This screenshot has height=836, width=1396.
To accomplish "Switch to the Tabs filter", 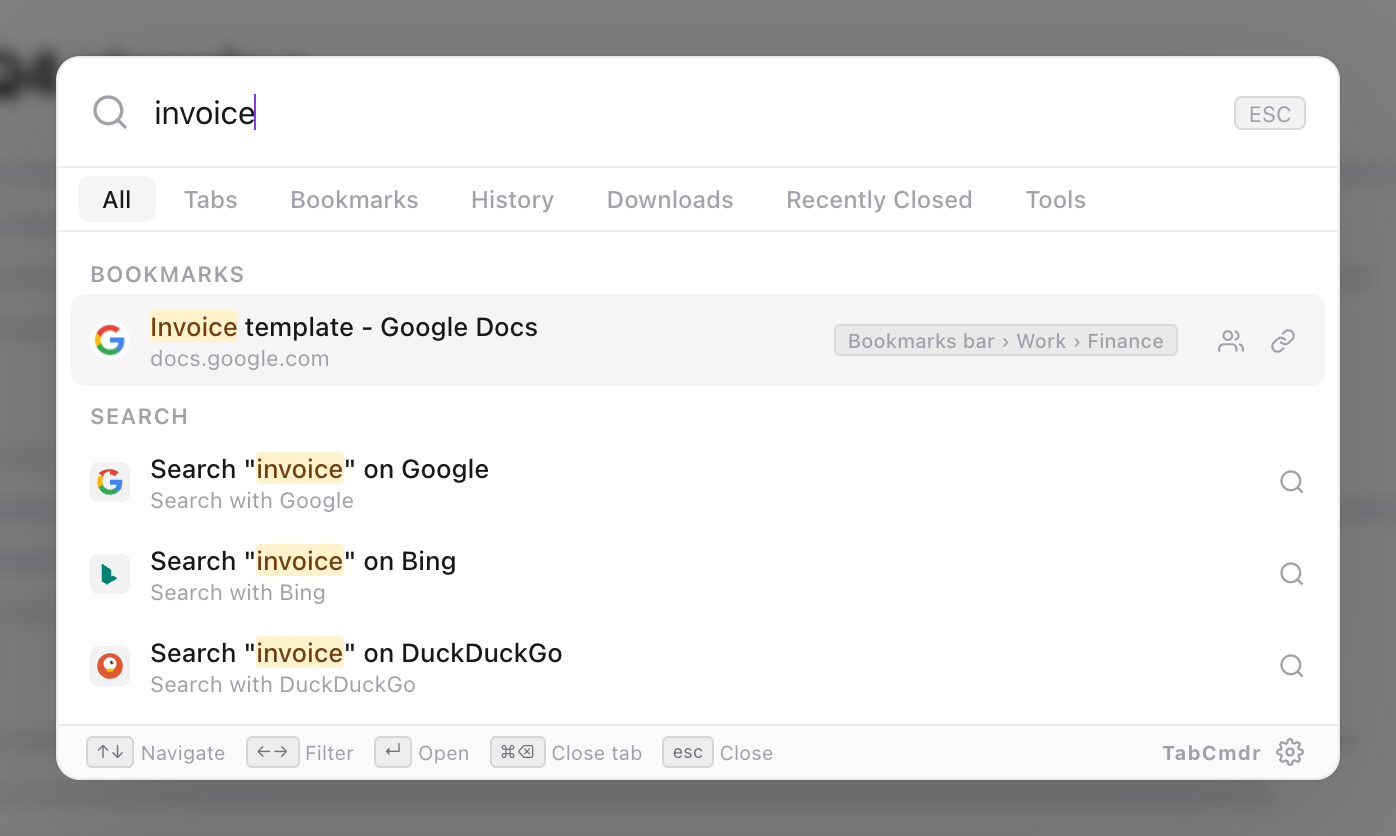I will [211, 199].
